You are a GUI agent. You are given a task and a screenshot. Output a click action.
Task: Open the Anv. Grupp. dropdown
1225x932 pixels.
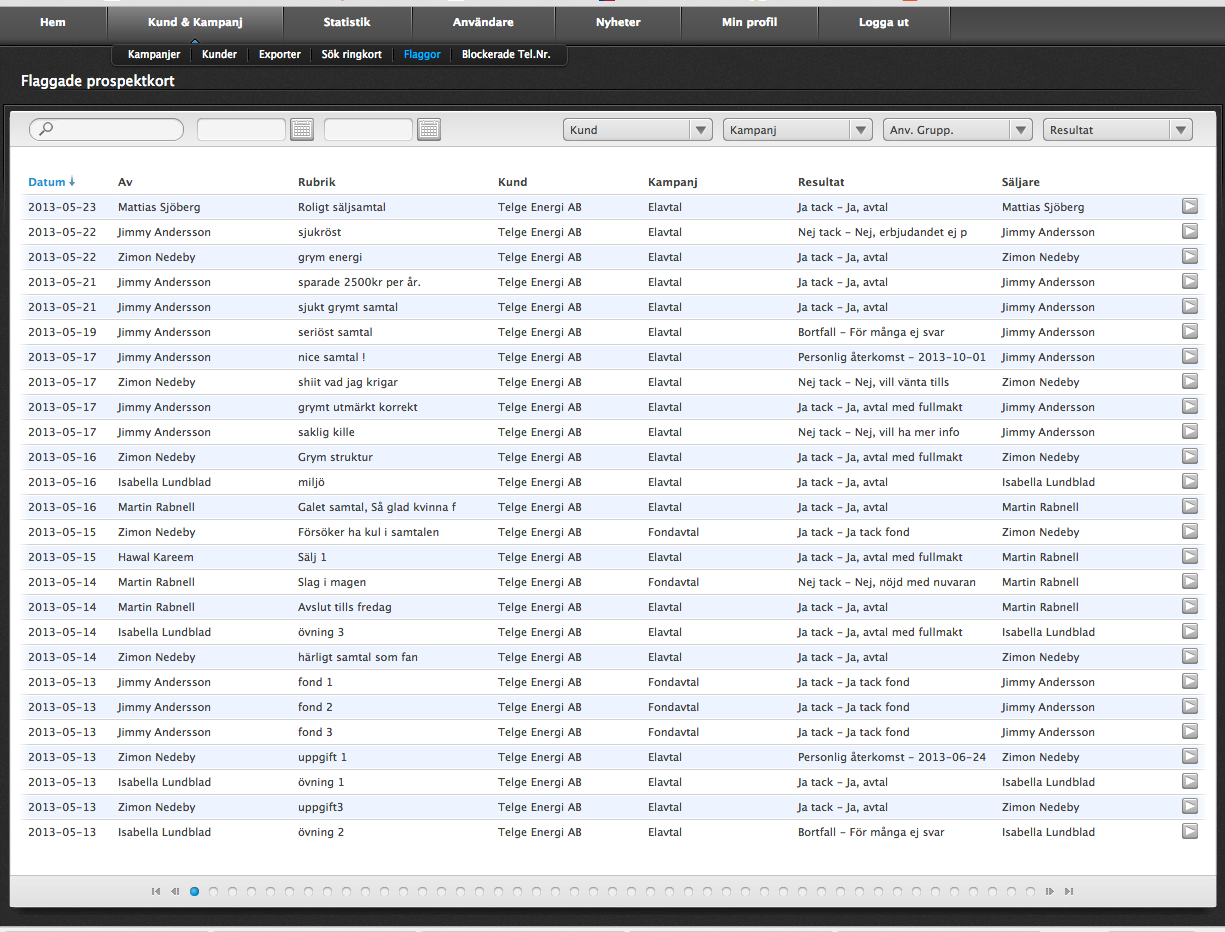pyautogui.click(x=958, y=130)
